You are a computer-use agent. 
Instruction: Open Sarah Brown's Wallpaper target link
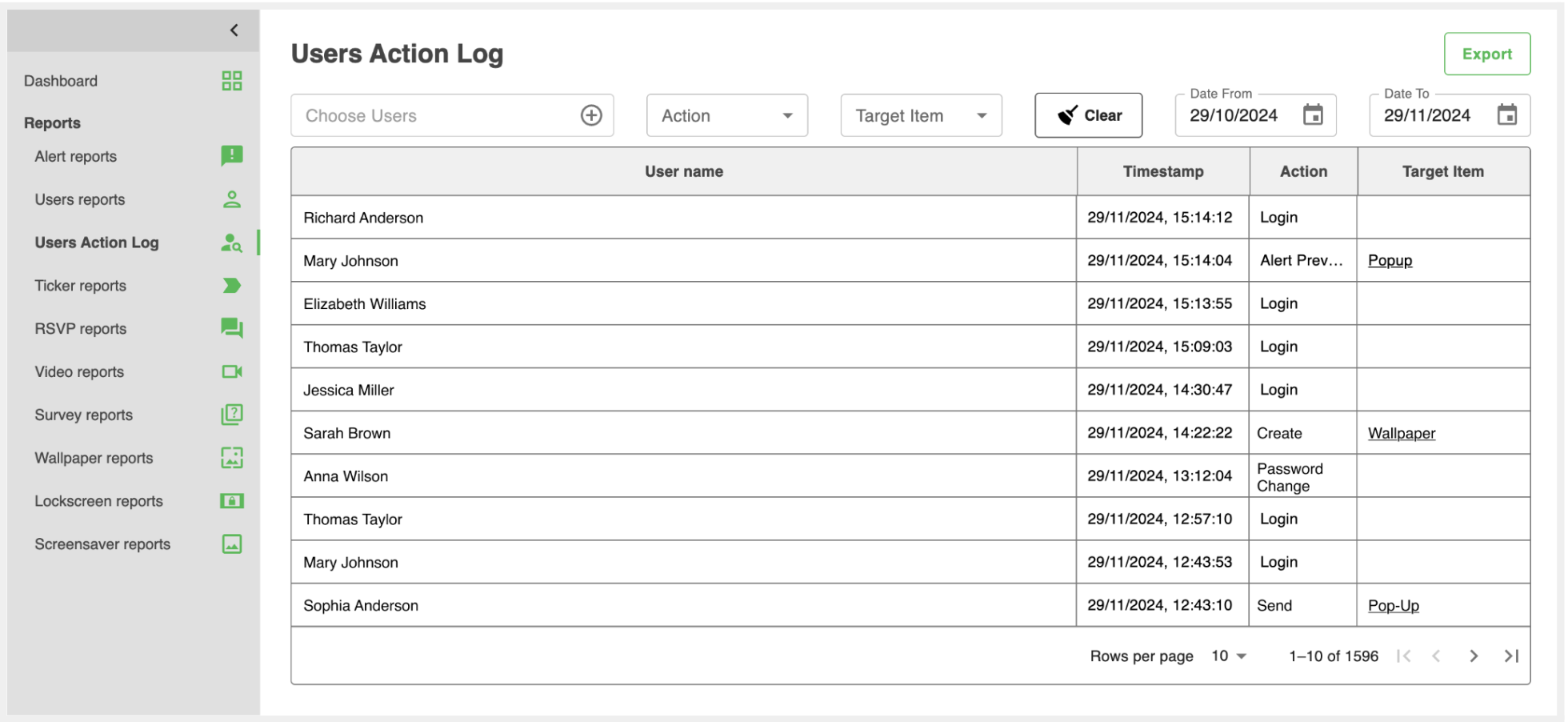point(1401,433)
